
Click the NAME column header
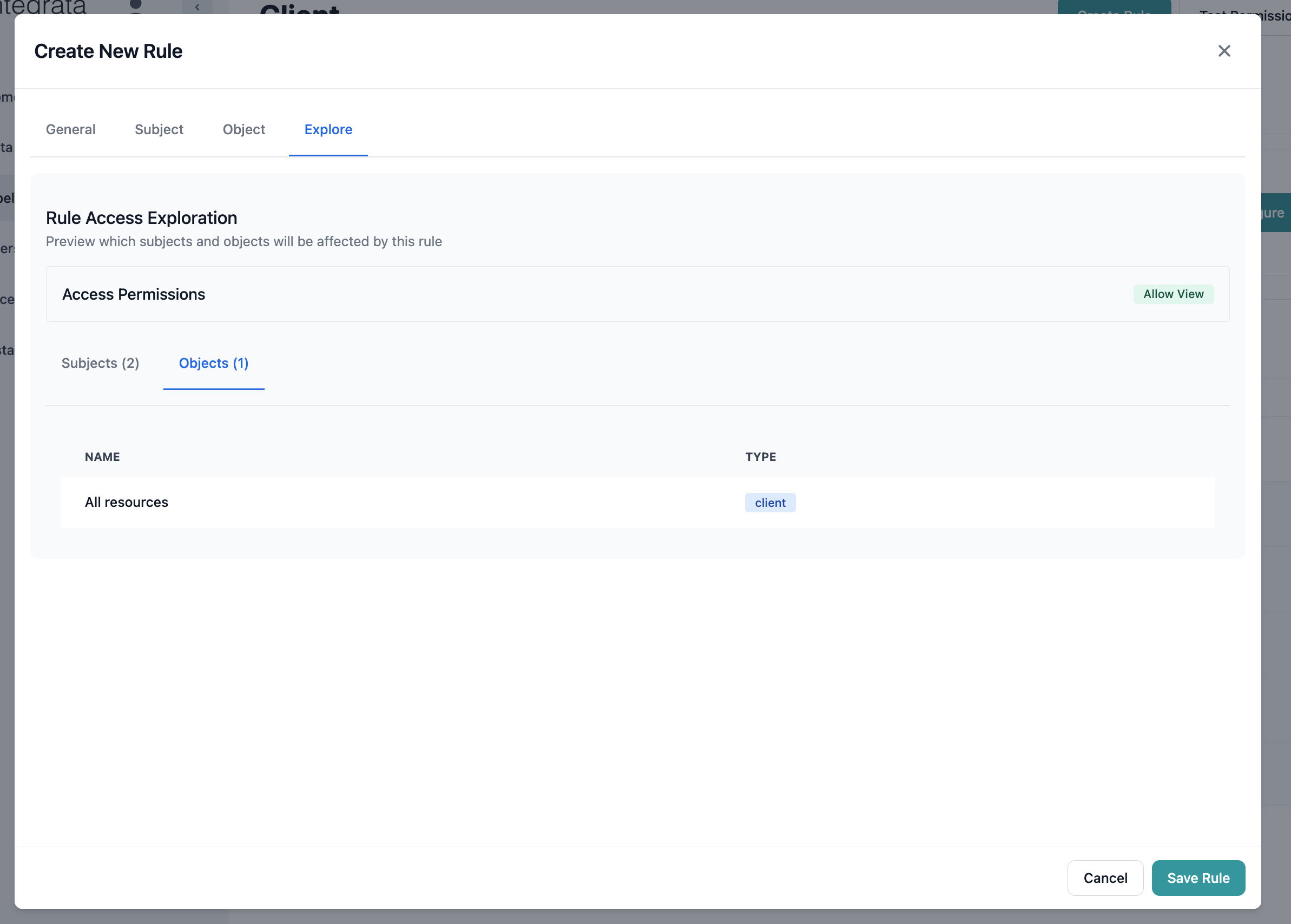(x=102, y=456)
